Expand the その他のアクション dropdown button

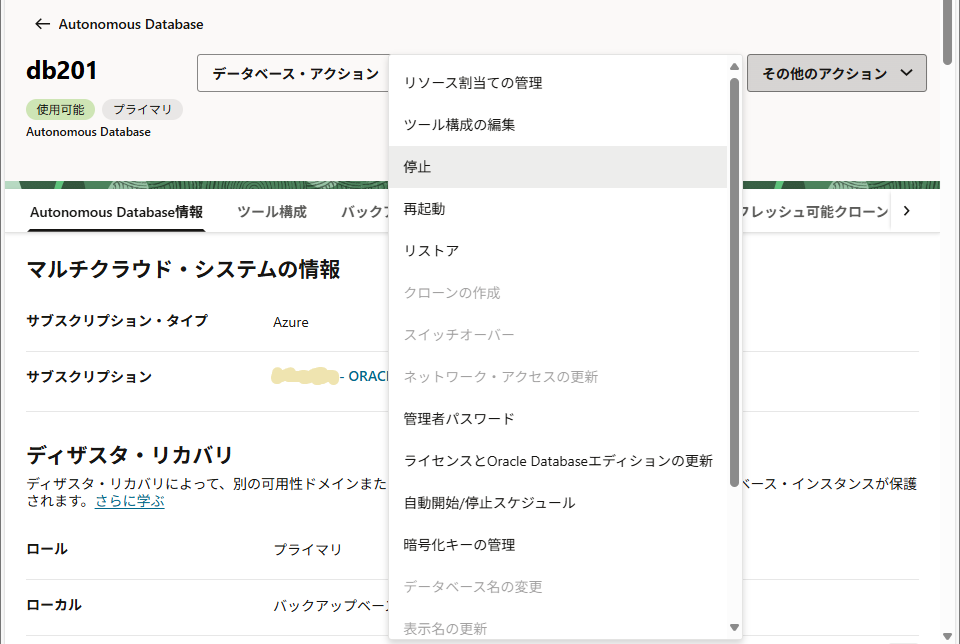(836, 73)
